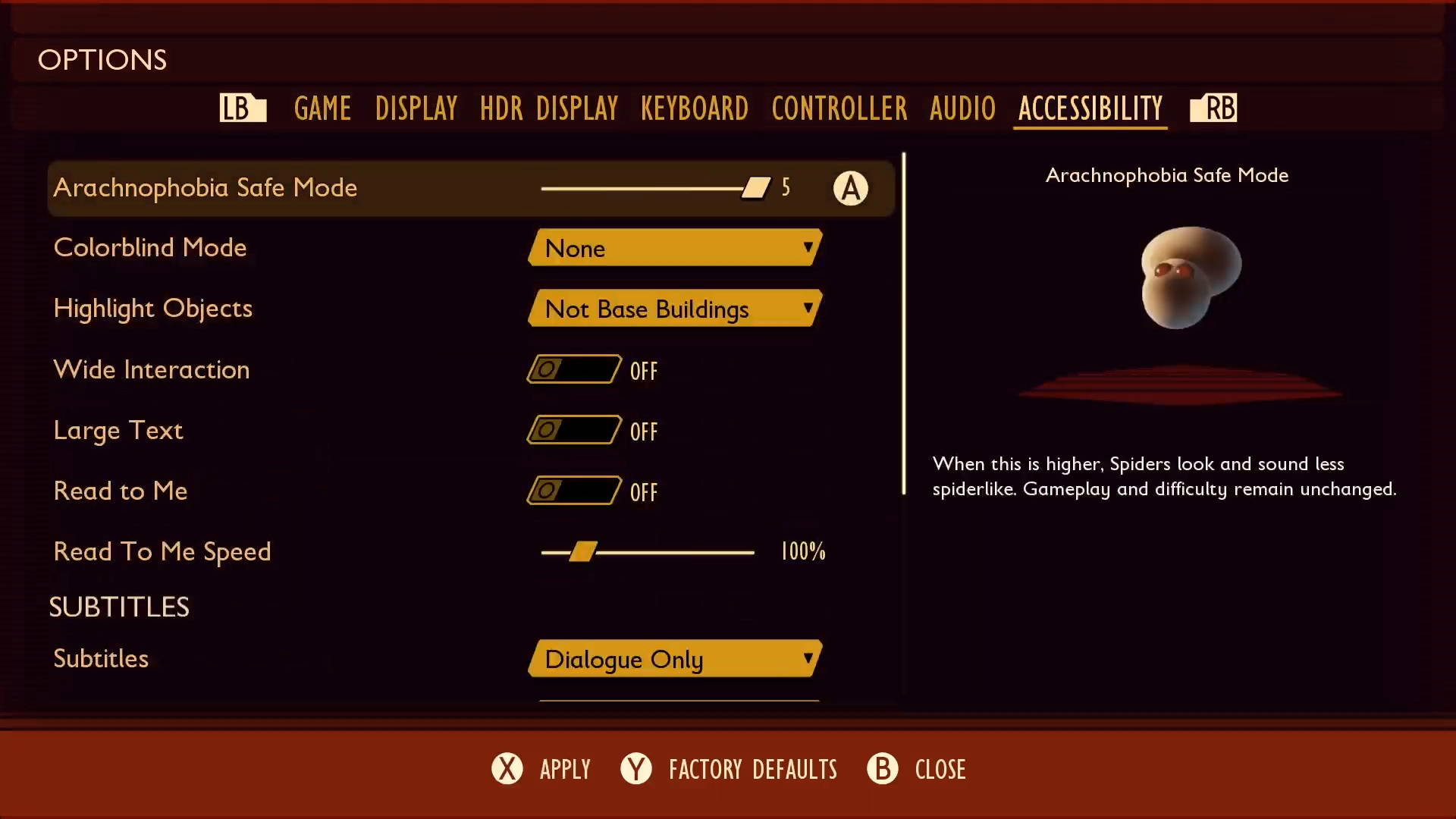
Task: Click the A button icon to confirm slider
Action: tap(849, 188)
